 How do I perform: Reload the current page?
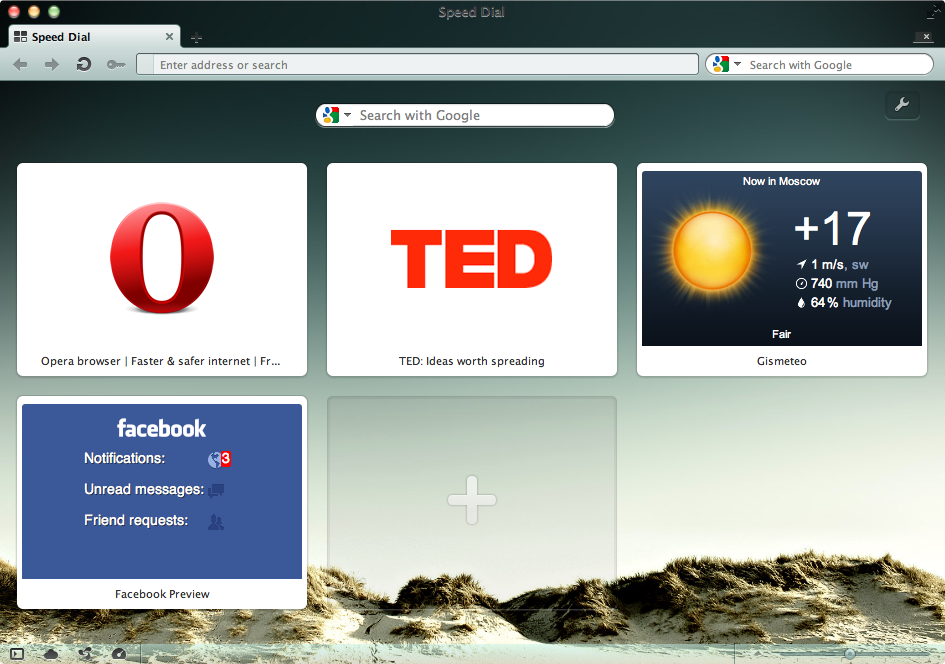tap(83, 63)
